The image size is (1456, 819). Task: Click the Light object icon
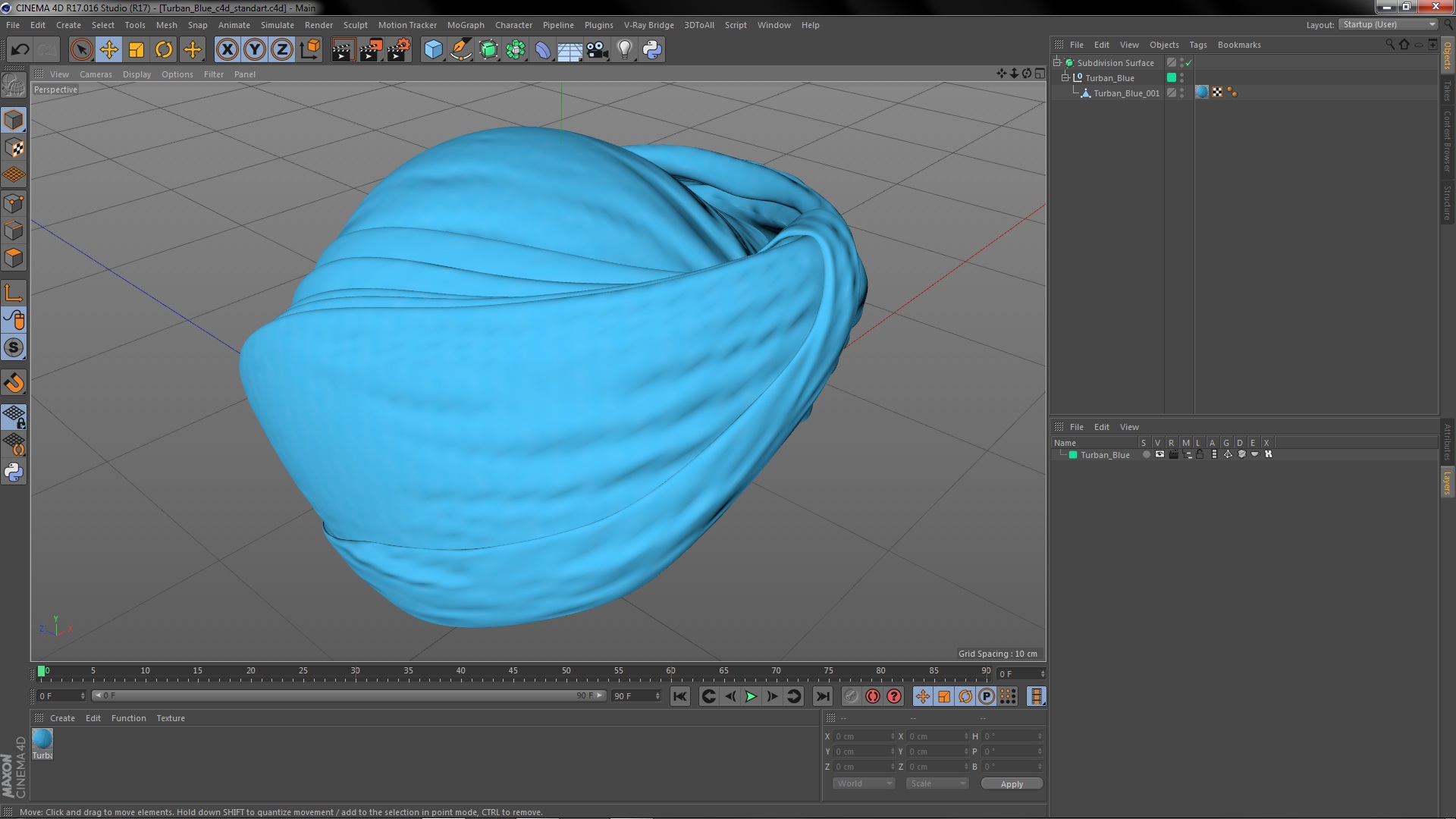tap(624, 50)
